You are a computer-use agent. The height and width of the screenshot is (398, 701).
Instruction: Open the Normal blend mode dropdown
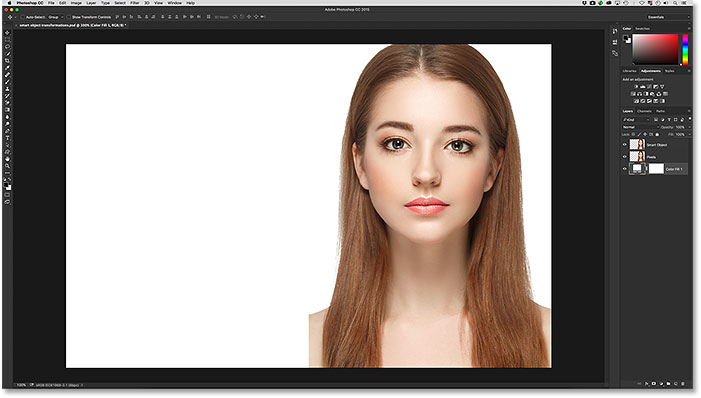coord(640,127)
